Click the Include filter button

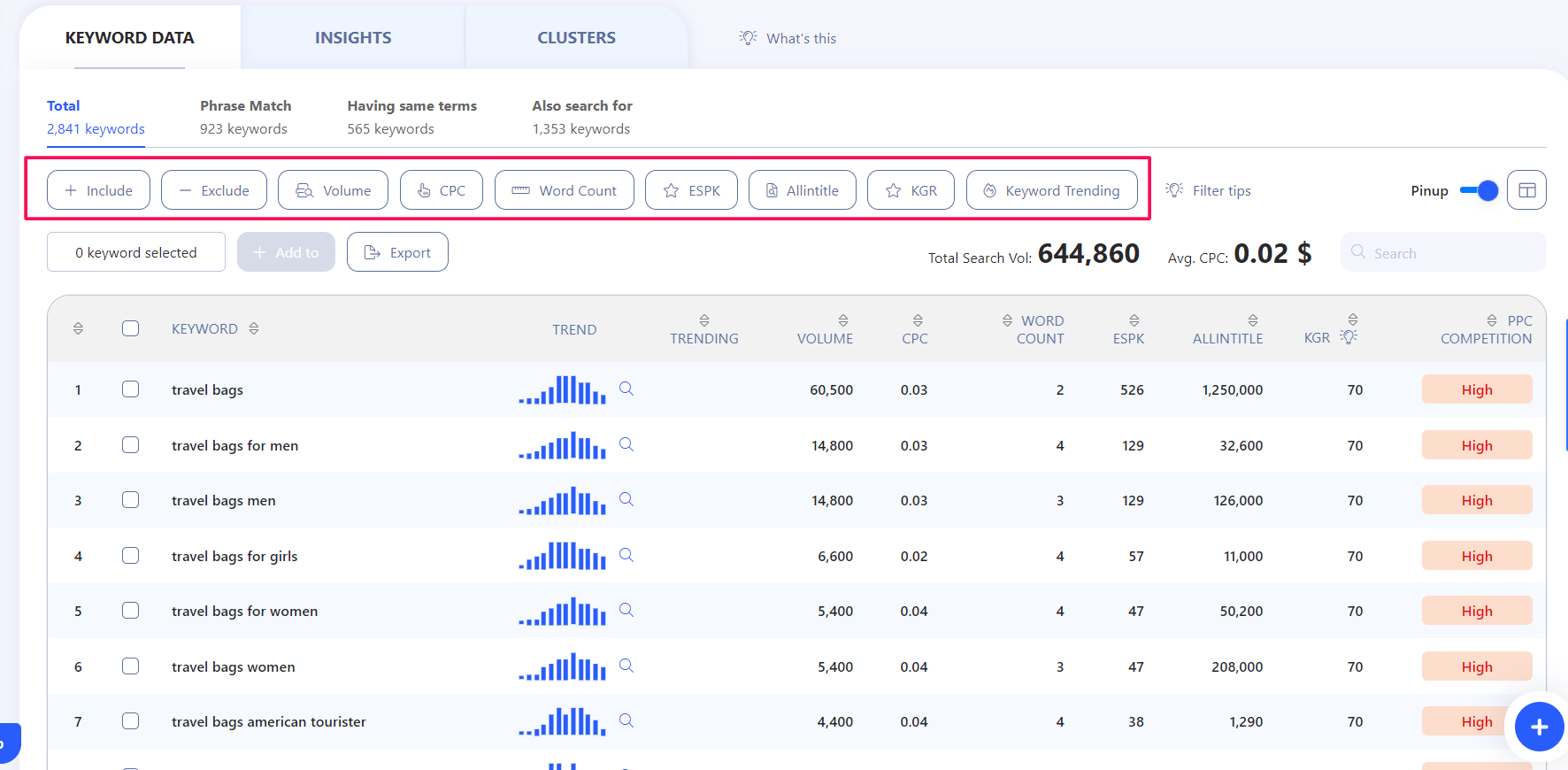pyautogui.click(x=98, y=190)
